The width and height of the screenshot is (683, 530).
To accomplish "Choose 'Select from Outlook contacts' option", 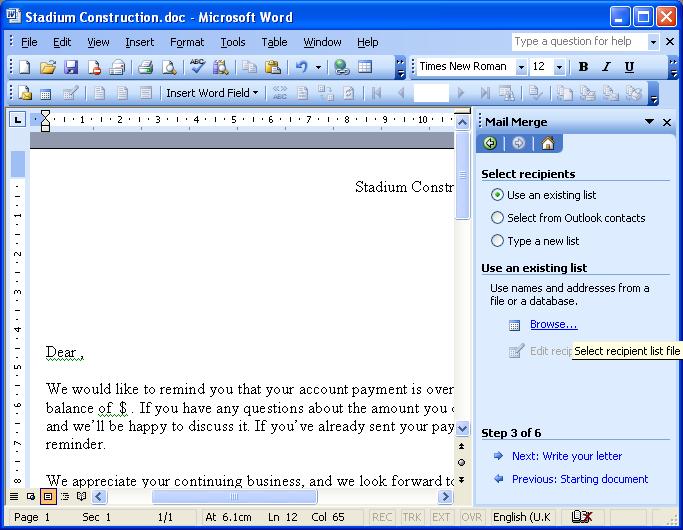I will point(498,218).
